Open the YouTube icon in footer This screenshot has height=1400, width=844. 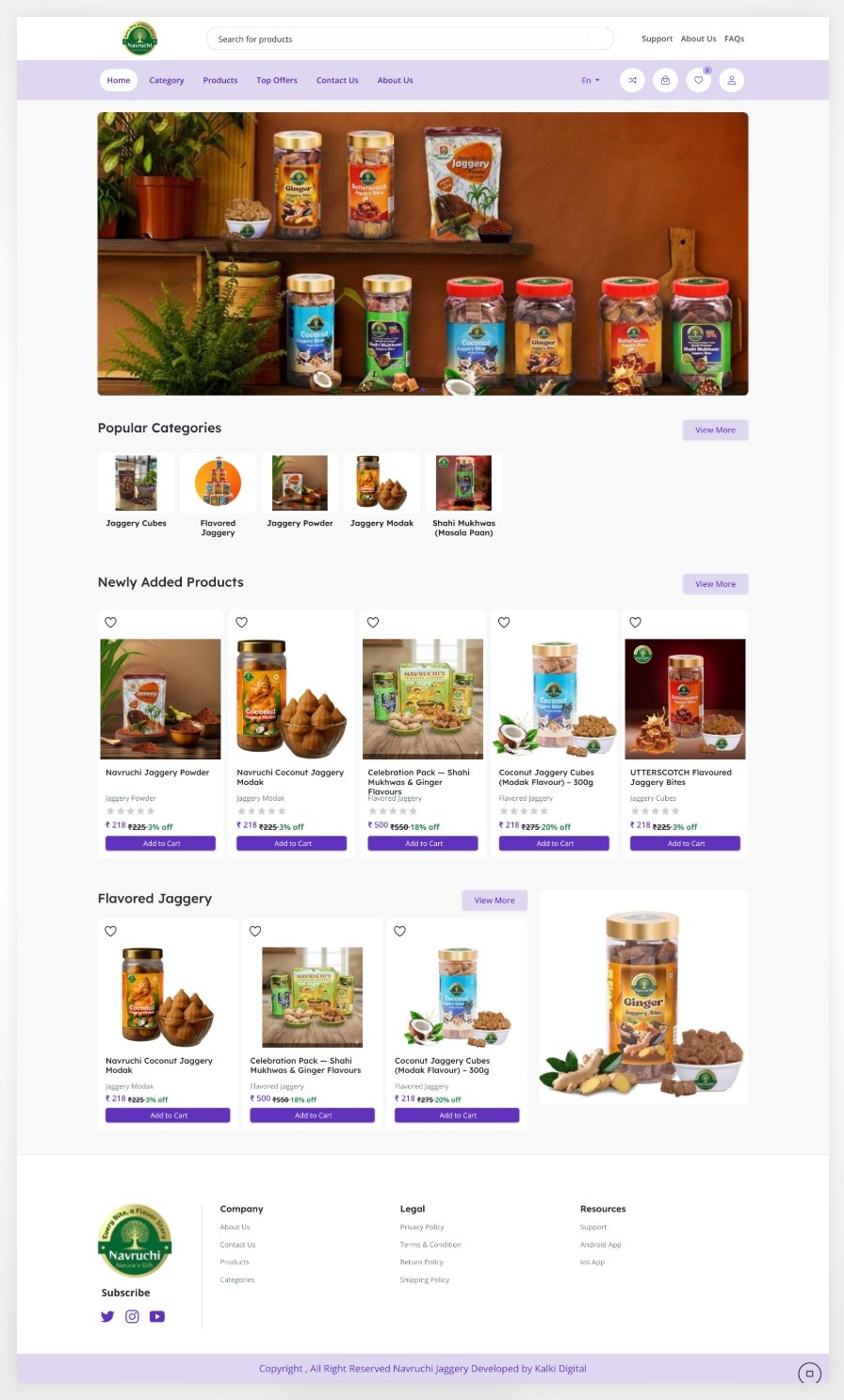point(157,1316)
